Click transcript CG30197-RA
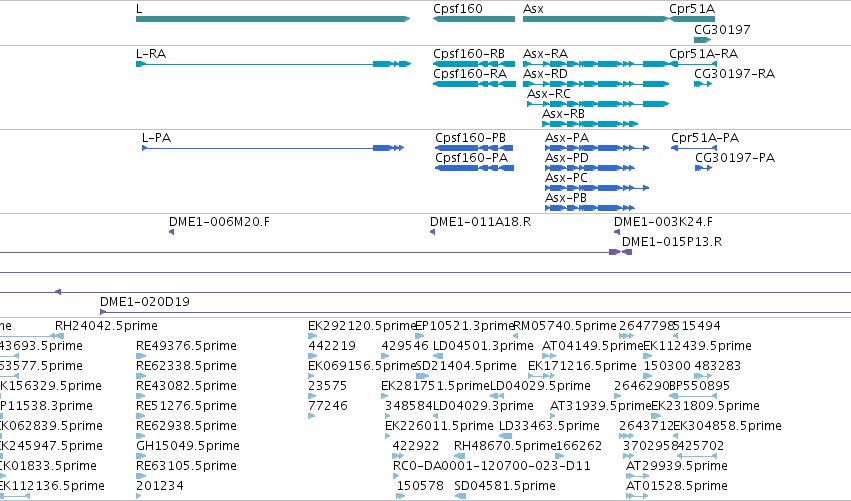The height and width of the screenshot is (501, 851). pyautogui.click(x=703, y=84)
